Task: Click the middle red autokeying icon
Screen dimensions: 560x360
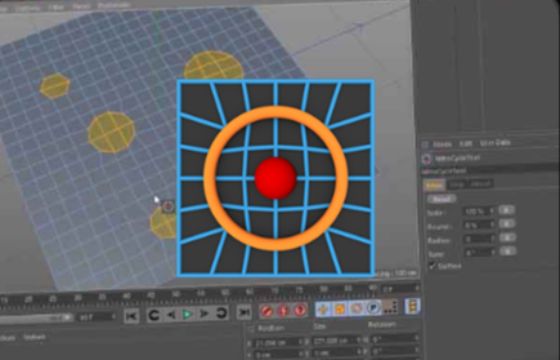Action: (283, 310)
